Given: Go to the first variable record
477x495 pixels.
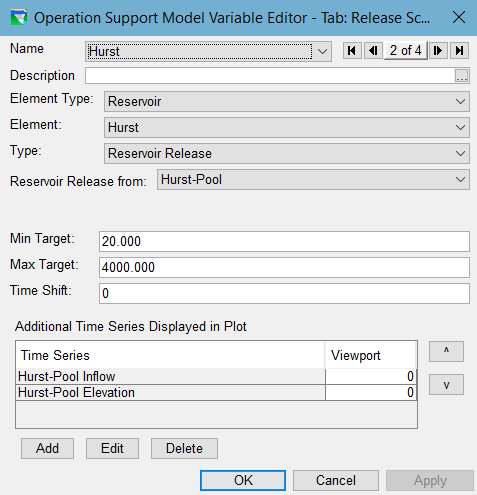Looking at the screenshot, I should 352,51.
